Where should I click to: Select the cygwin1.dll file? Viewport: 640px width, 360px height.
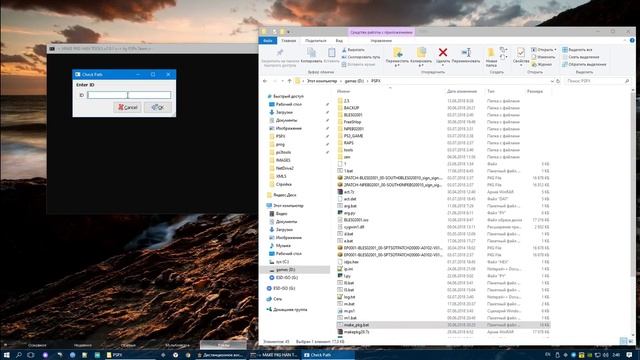[x=353, y=227]
